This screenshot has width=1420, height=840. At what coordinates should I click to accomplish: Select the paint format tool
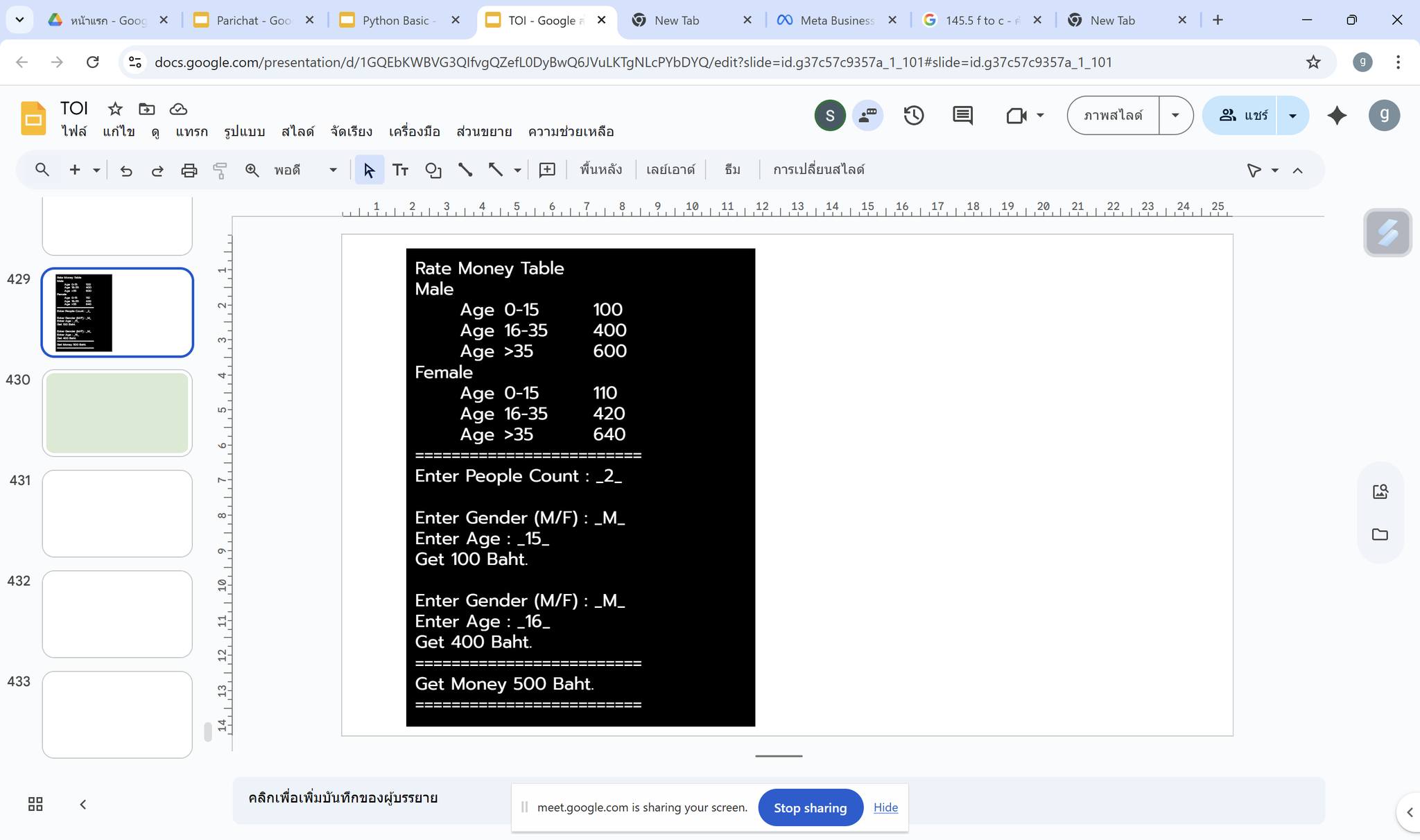220,170
